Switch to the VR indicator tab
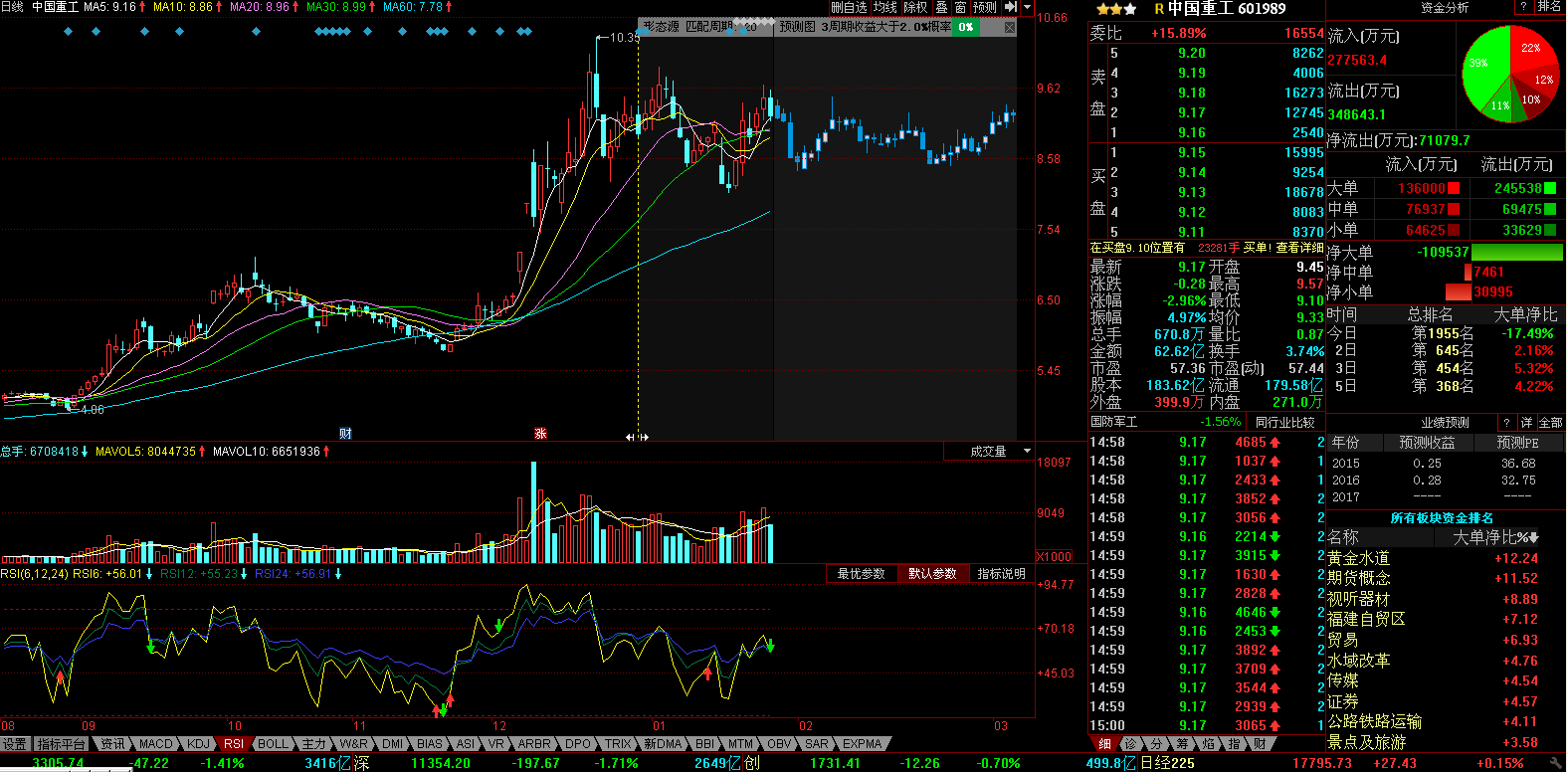 [495, 744]
